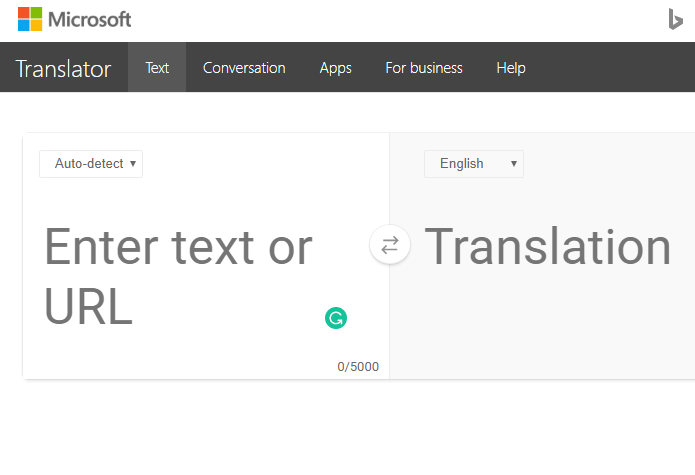
Task: Click the green Grammarly icon
Action: point(336,318)
